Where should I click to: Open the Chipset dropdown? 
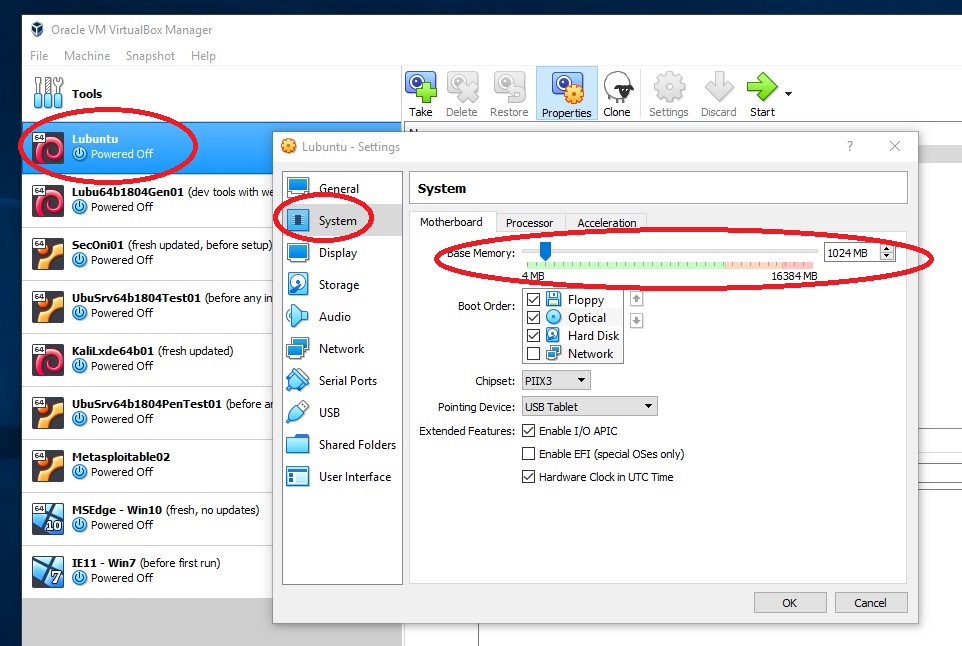[x=556, y=380]
